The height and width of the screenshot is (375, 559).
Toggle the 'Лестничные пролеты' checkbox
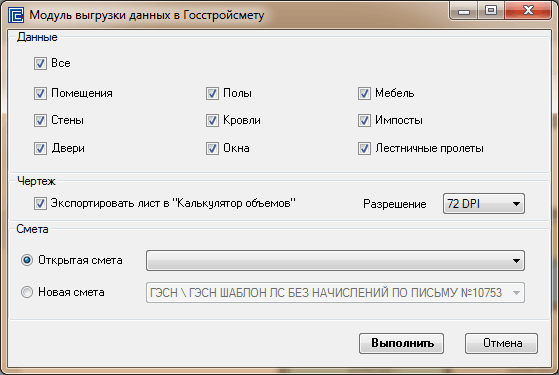pyautogui.click(x=364, y=148)
